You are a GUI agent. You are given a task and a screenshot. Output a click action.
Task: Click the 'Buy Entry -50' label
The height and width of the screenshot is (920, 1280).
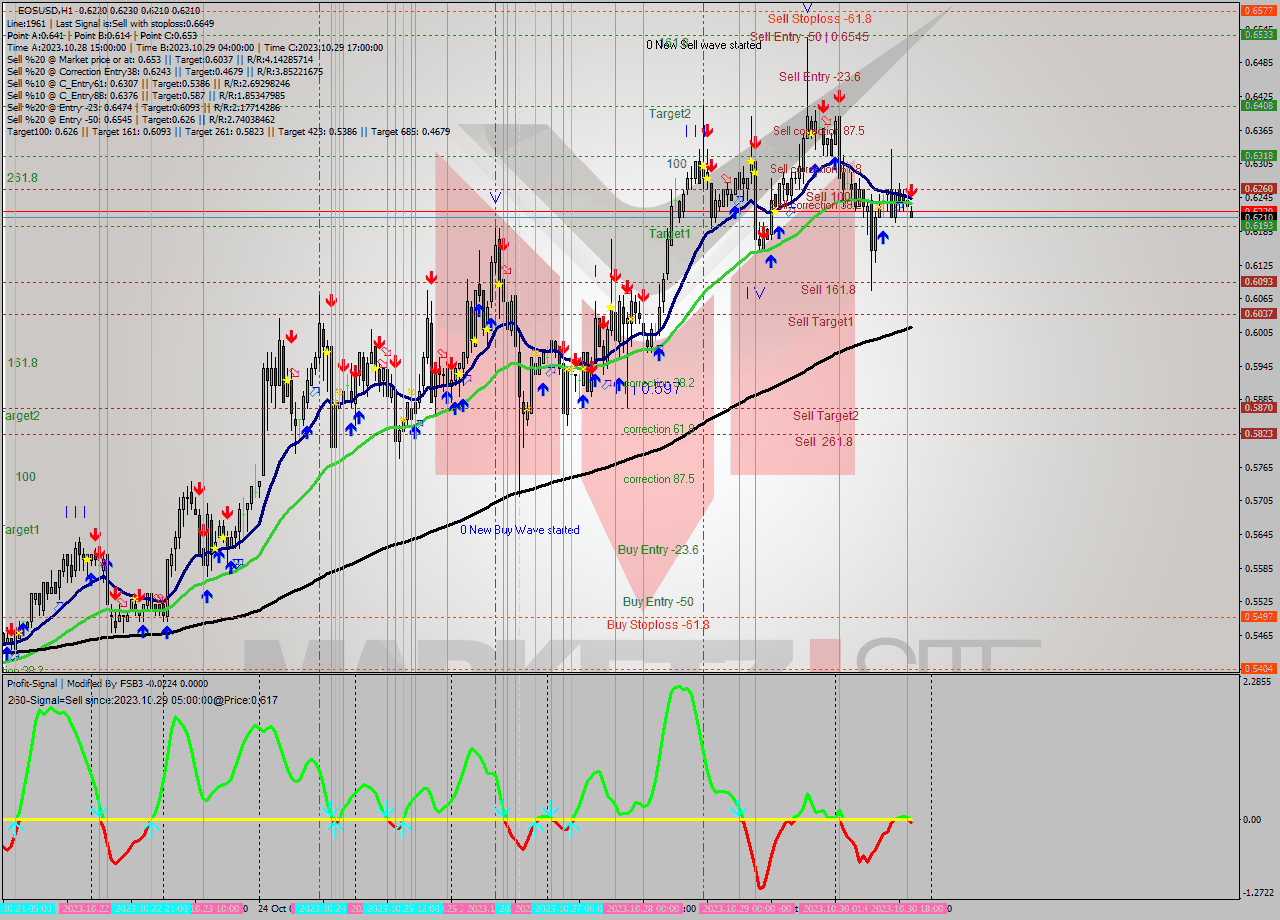tap(657, 602)
